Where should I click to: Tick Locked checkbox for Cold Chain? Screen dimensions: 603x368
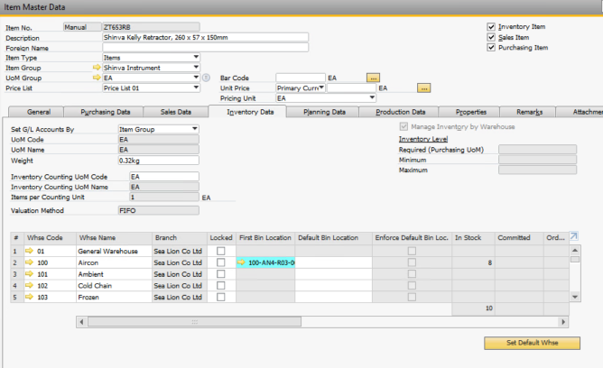point(221,286)
